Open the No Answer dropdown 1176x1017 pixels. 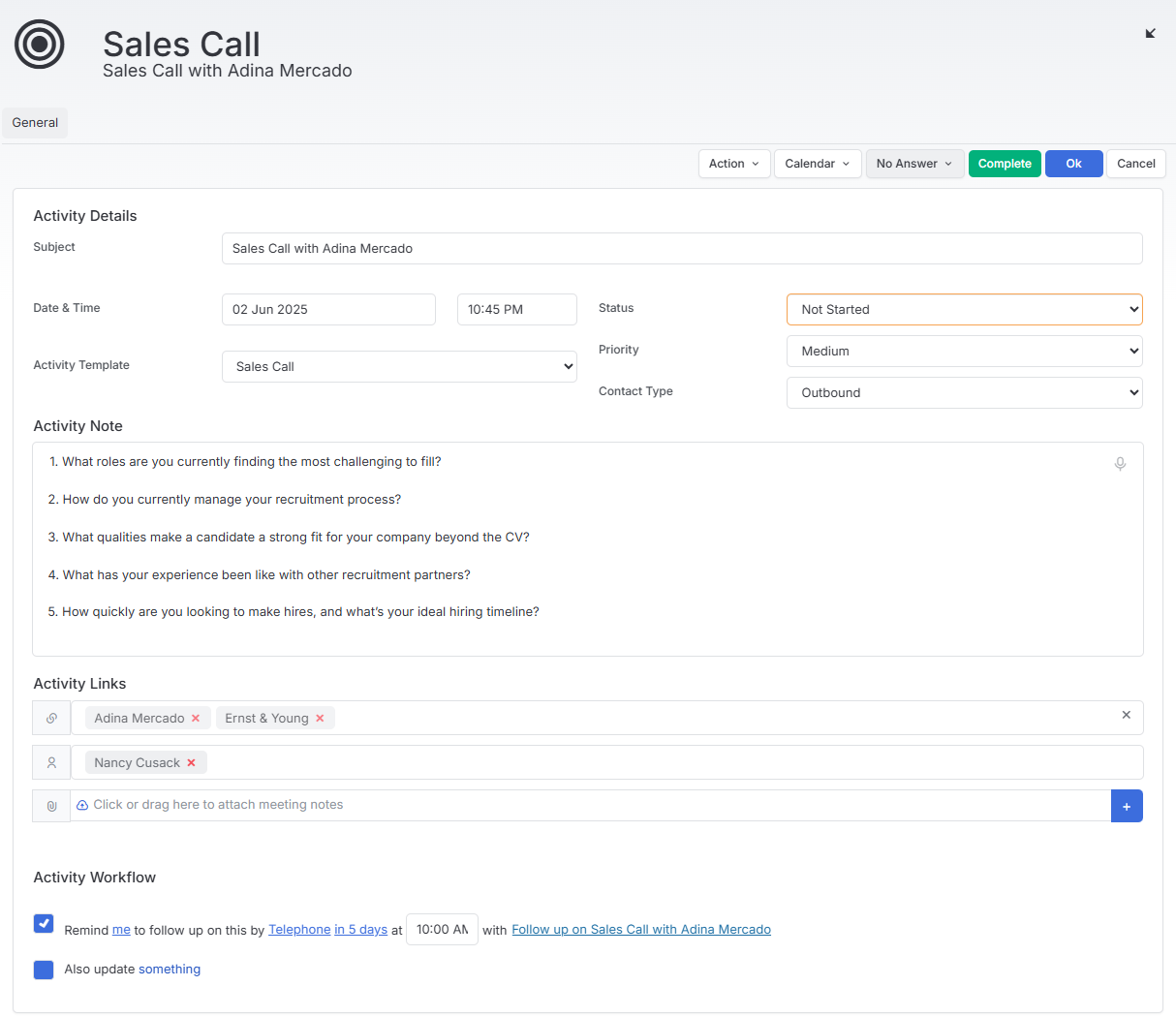[x=914, y=164]
